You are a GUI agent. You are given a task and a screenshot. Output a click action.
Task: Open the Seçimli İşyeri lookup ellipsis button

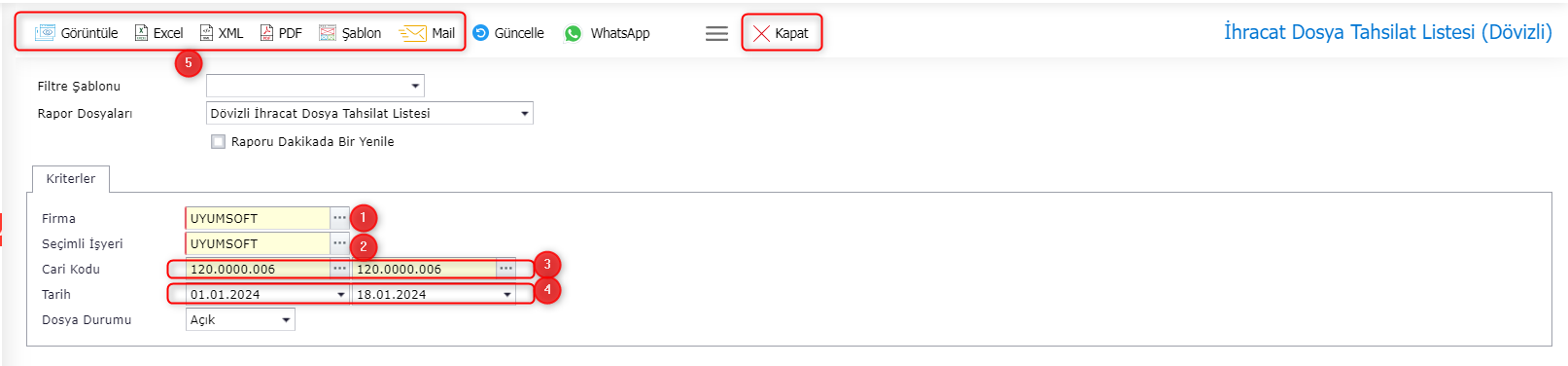click(x=339, y=243)
